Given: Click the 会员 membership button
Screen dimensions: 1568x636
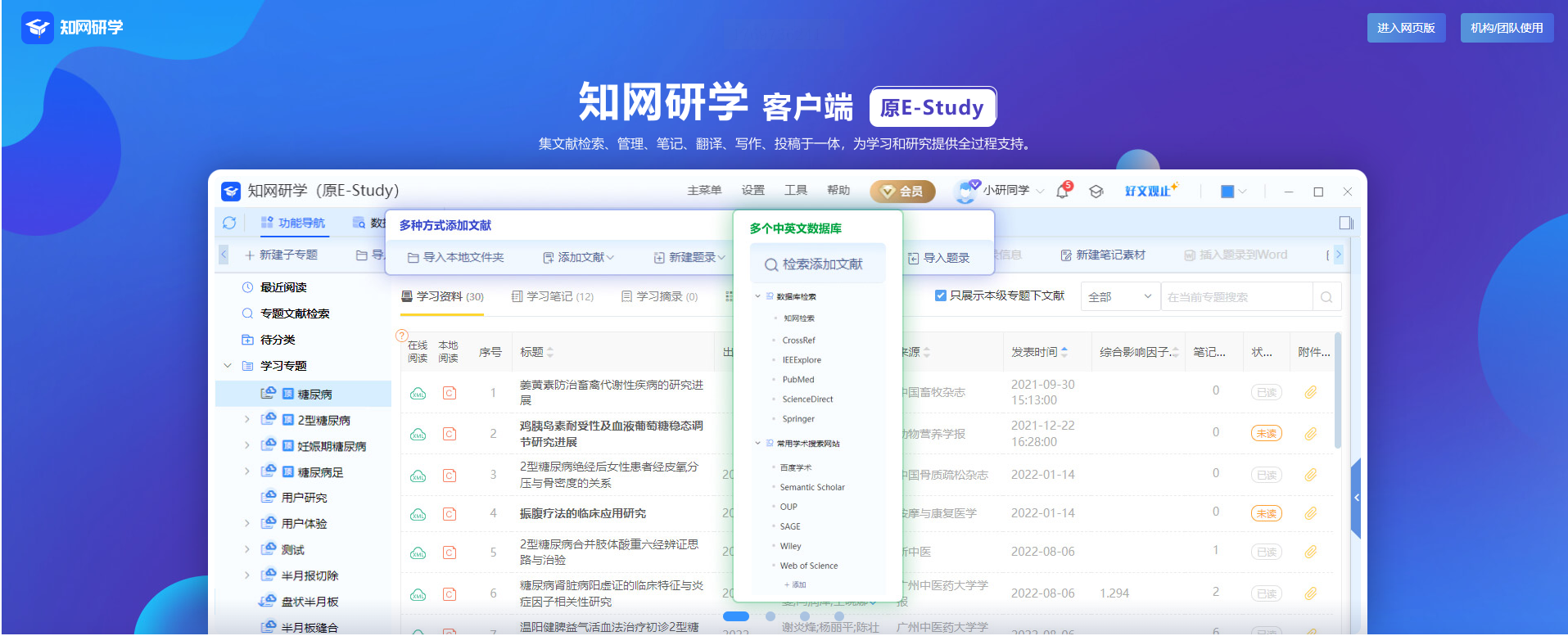Looking at the screenshot, I should click(902, 192).
